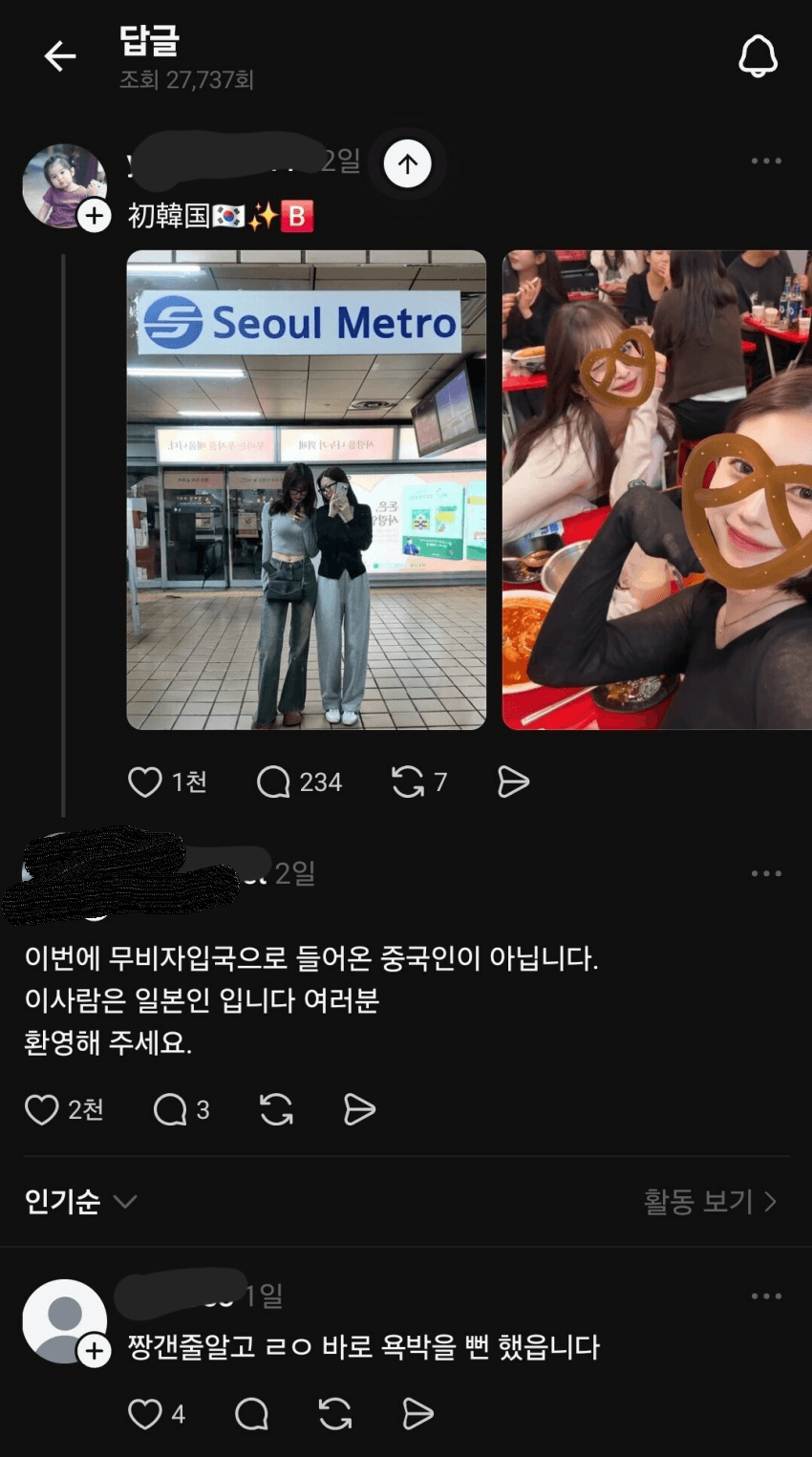The height and width of the screenshot is (1457, 812).
Task: Open the 인기순 sort dropdown
Action: 80,1201
